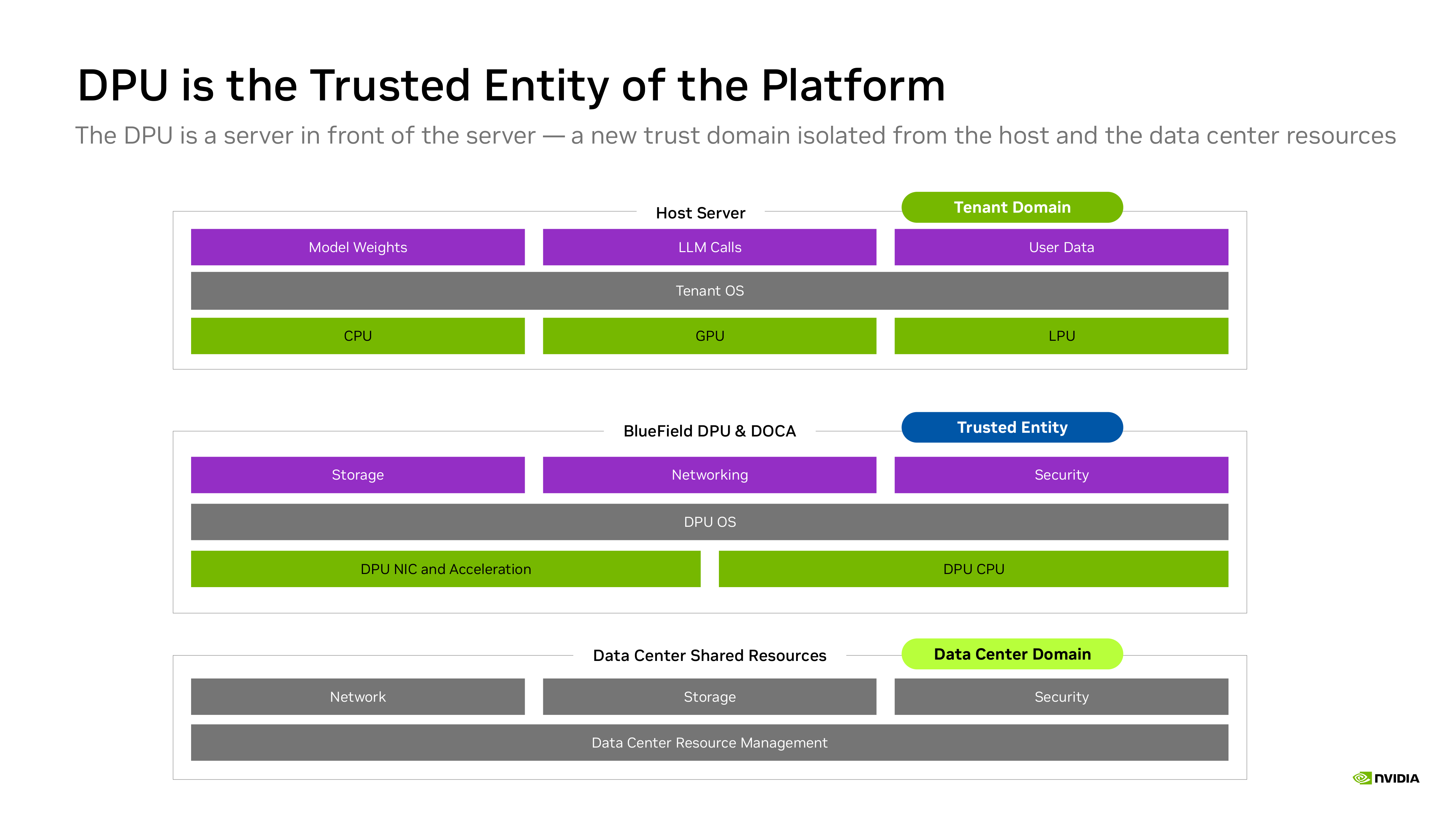1456x819 pixels.
Task: Click the LLM Calls block
Action: point(709,247)
